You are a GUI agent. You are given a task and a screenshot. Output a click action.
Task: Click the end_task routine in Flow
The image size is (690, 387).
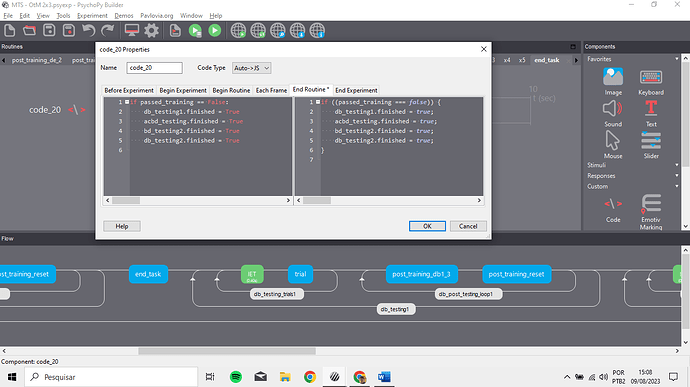pos(148,274)
